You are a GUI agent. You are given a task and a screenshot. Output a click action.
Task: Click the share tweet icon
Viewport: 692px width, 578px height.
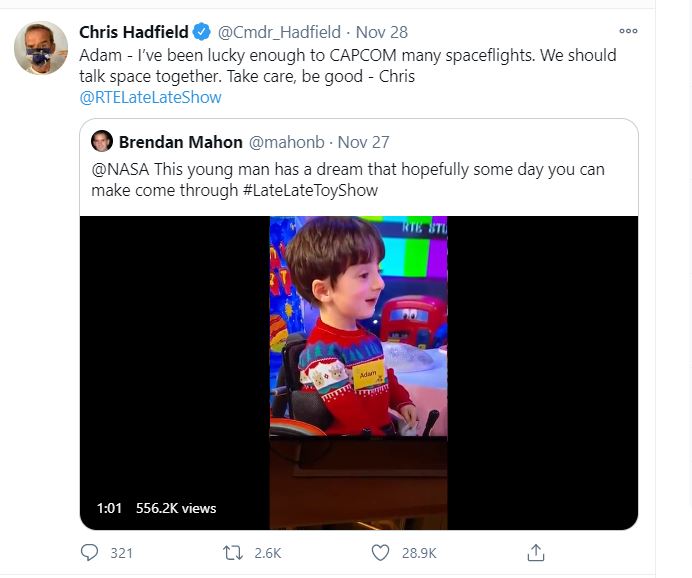click(535, 552)
